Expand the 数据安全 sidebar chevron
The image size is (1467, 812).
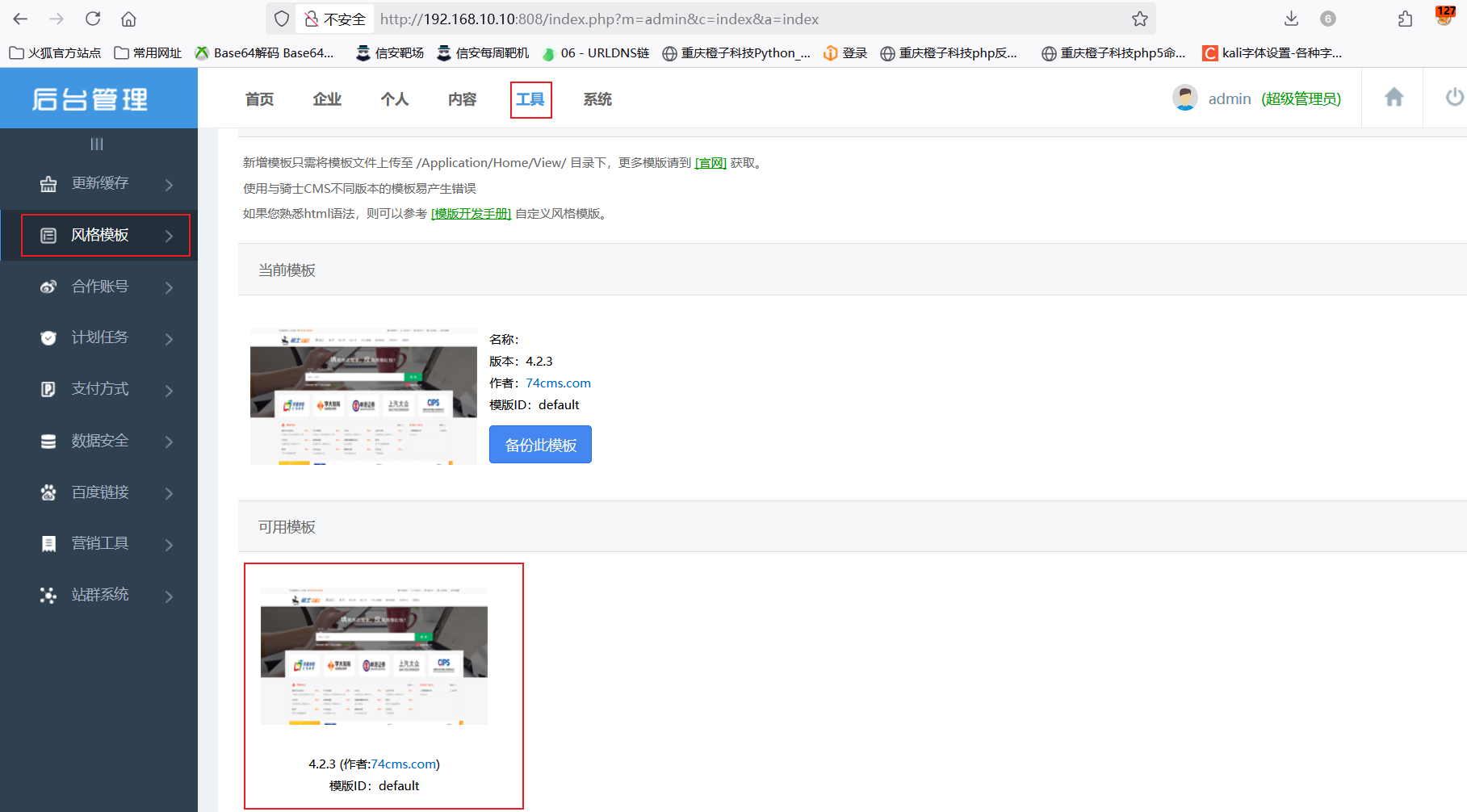click(x=169, y=442)
